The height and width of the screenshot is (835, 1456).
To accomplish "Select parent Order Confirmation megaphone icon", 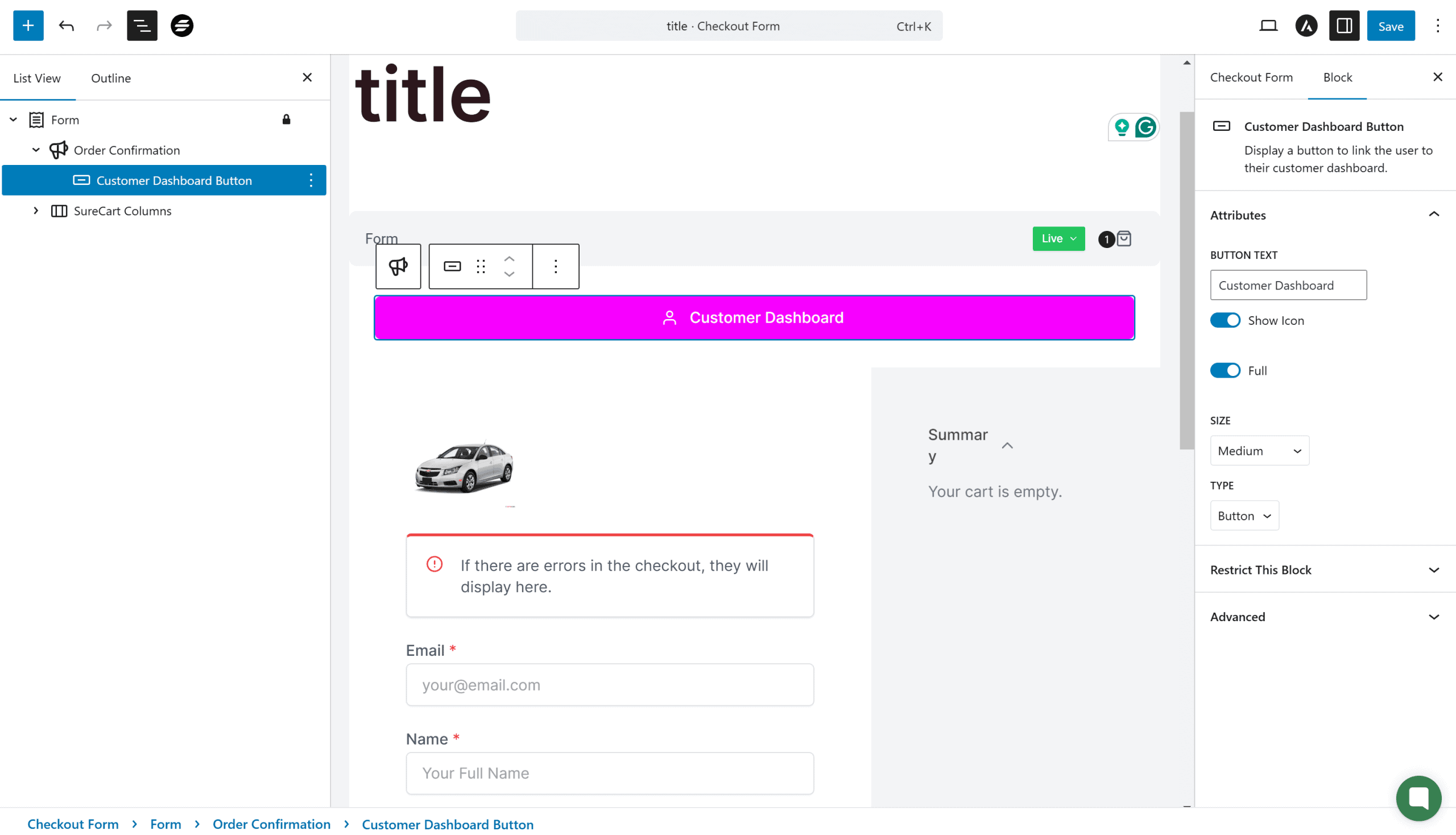I will [x=398, y=266].
